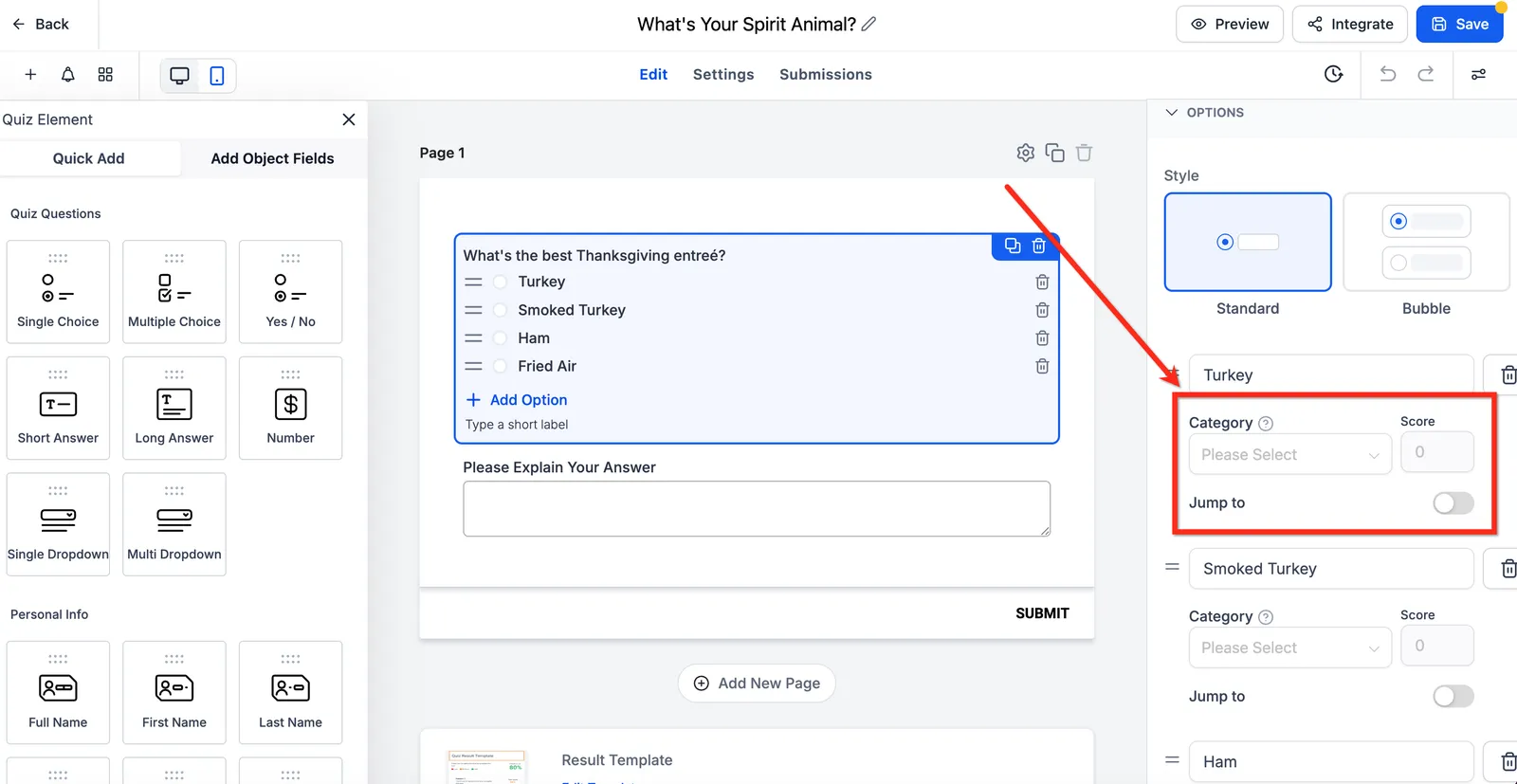Switch to mobile device preview icon
This screenshot has height=784, width=1517.
(217, 76)
